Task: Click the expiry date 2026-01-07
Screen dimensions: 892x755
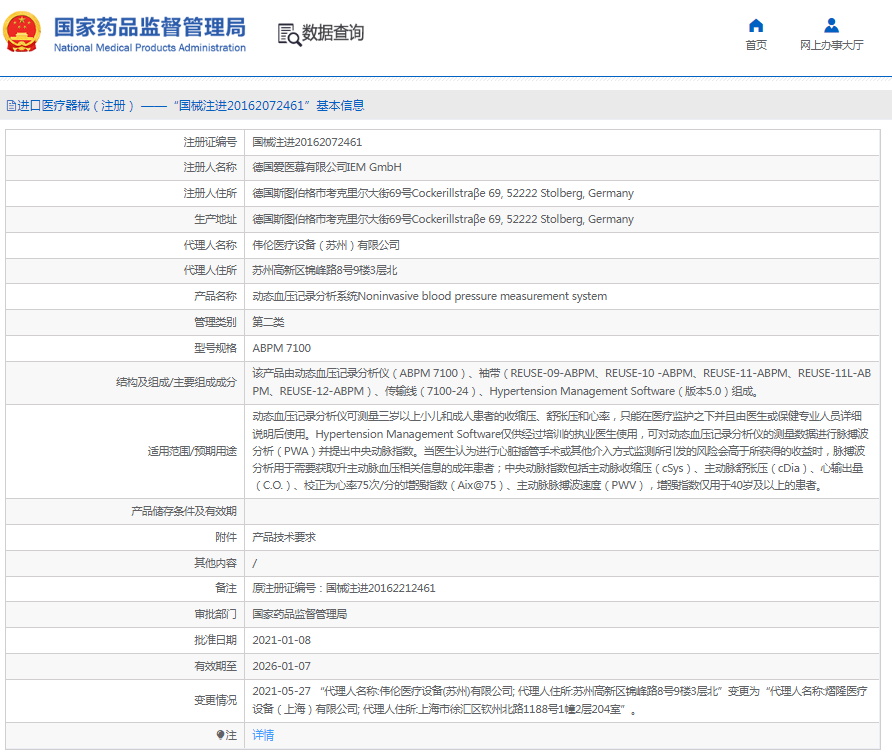Action: (x=281, y=665)
